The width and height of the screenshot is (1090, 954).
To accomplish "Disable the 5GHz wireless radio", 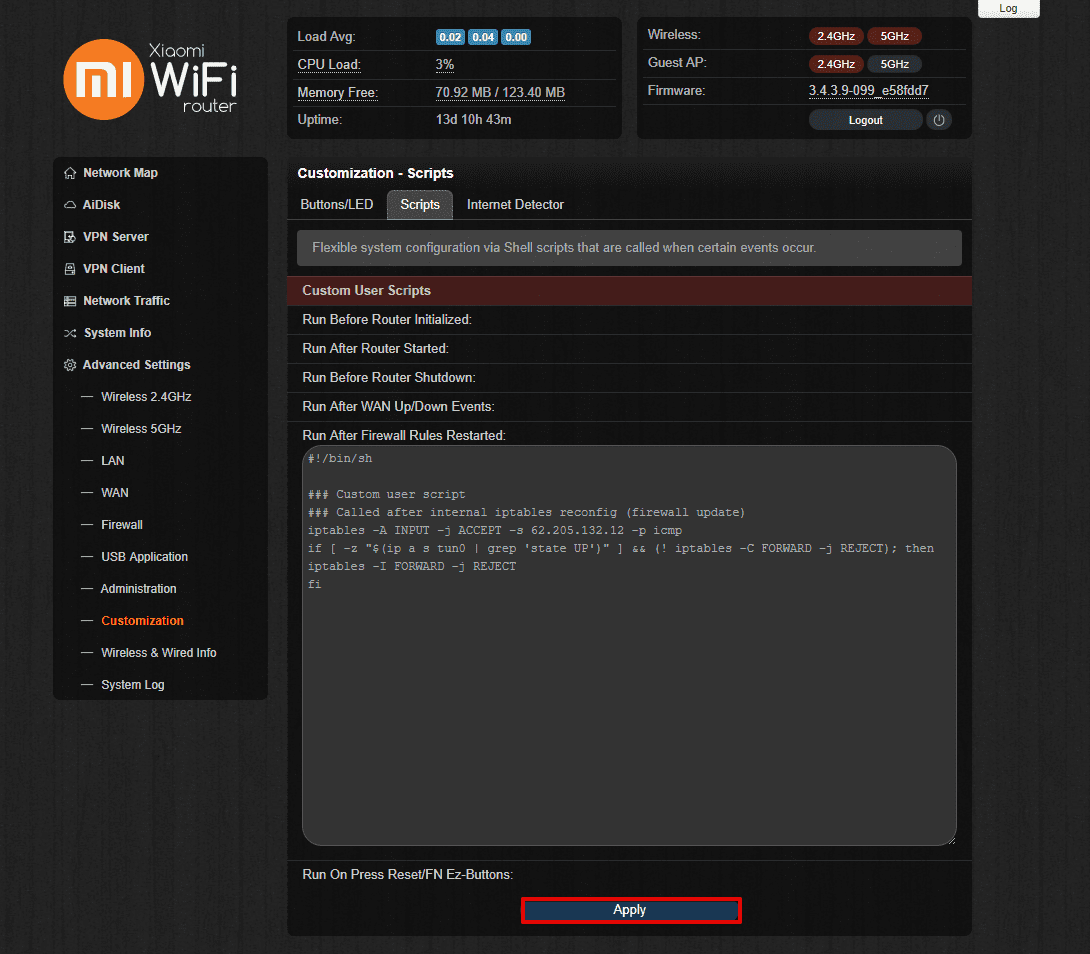I will pyautogui.click(x=894, y=35).
